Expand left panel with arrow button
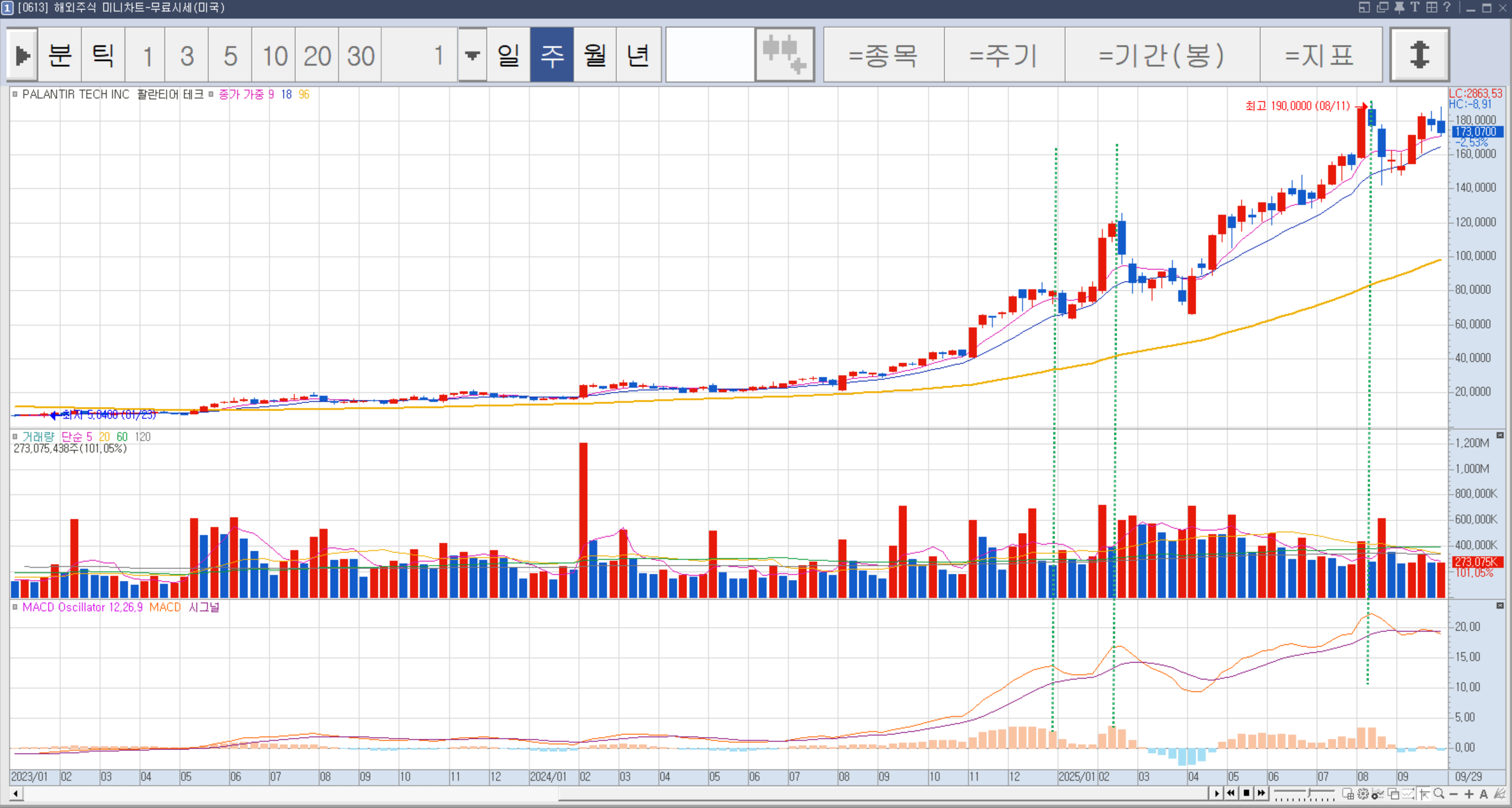 (22, 54)
